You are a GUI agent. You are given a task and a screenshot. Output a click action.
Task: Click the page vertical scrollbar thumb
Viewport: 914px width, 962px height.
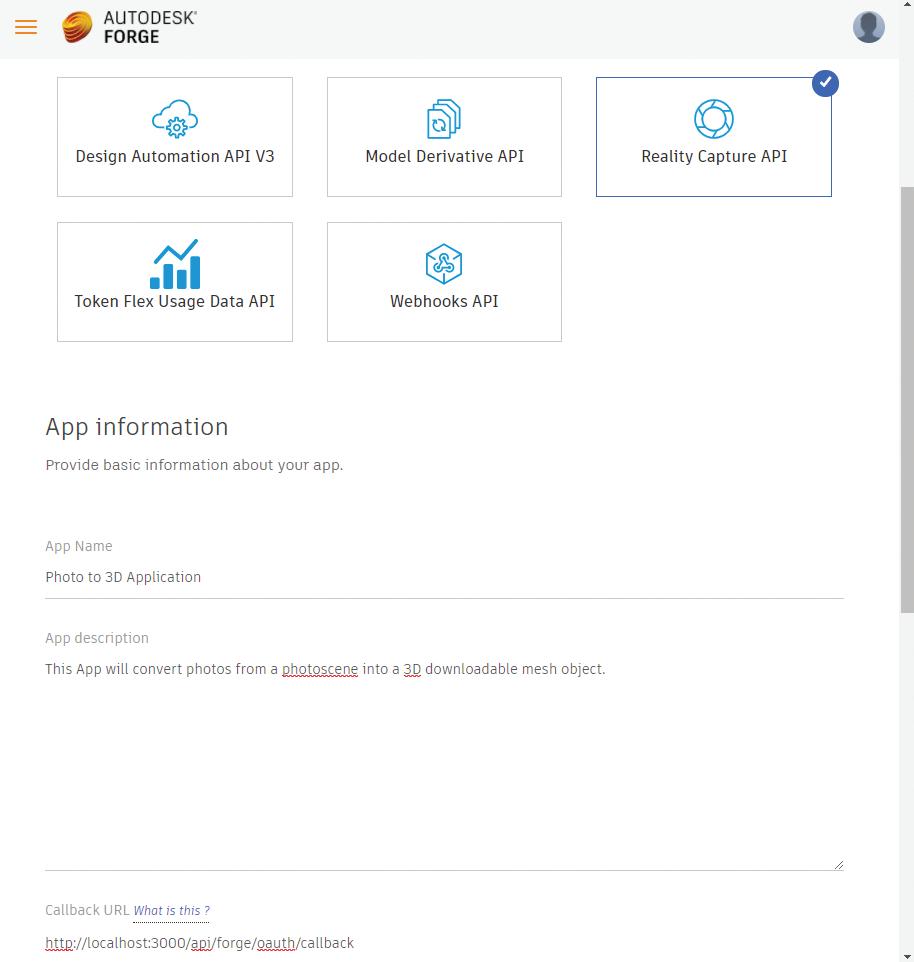(907, 399)
